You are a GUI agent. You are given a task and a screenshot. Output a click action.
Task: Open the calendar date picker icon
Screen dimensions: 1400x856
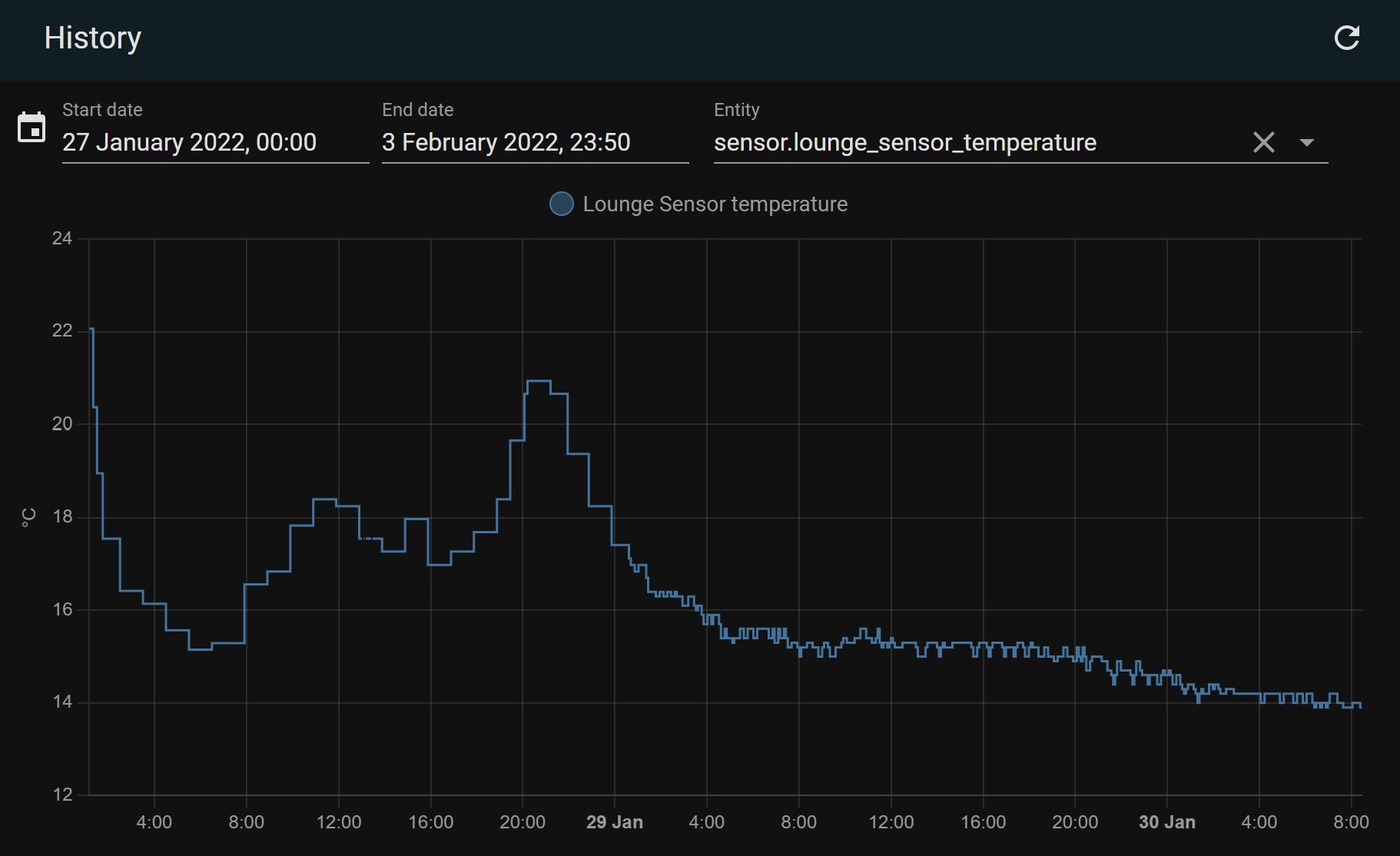[x=32, y=128]
